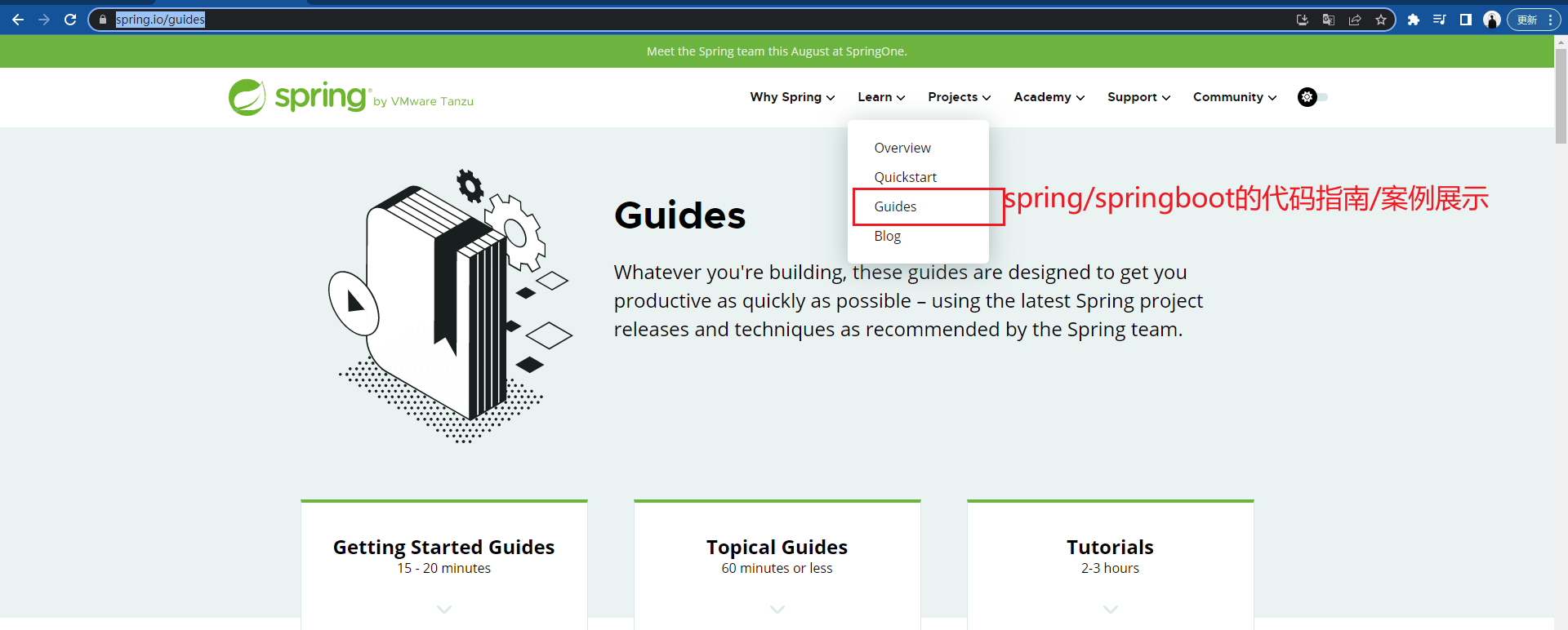1568x630 pixels.
Task: Open Tutorials card
Action: pyautogui.click(x=1111, y=565)
